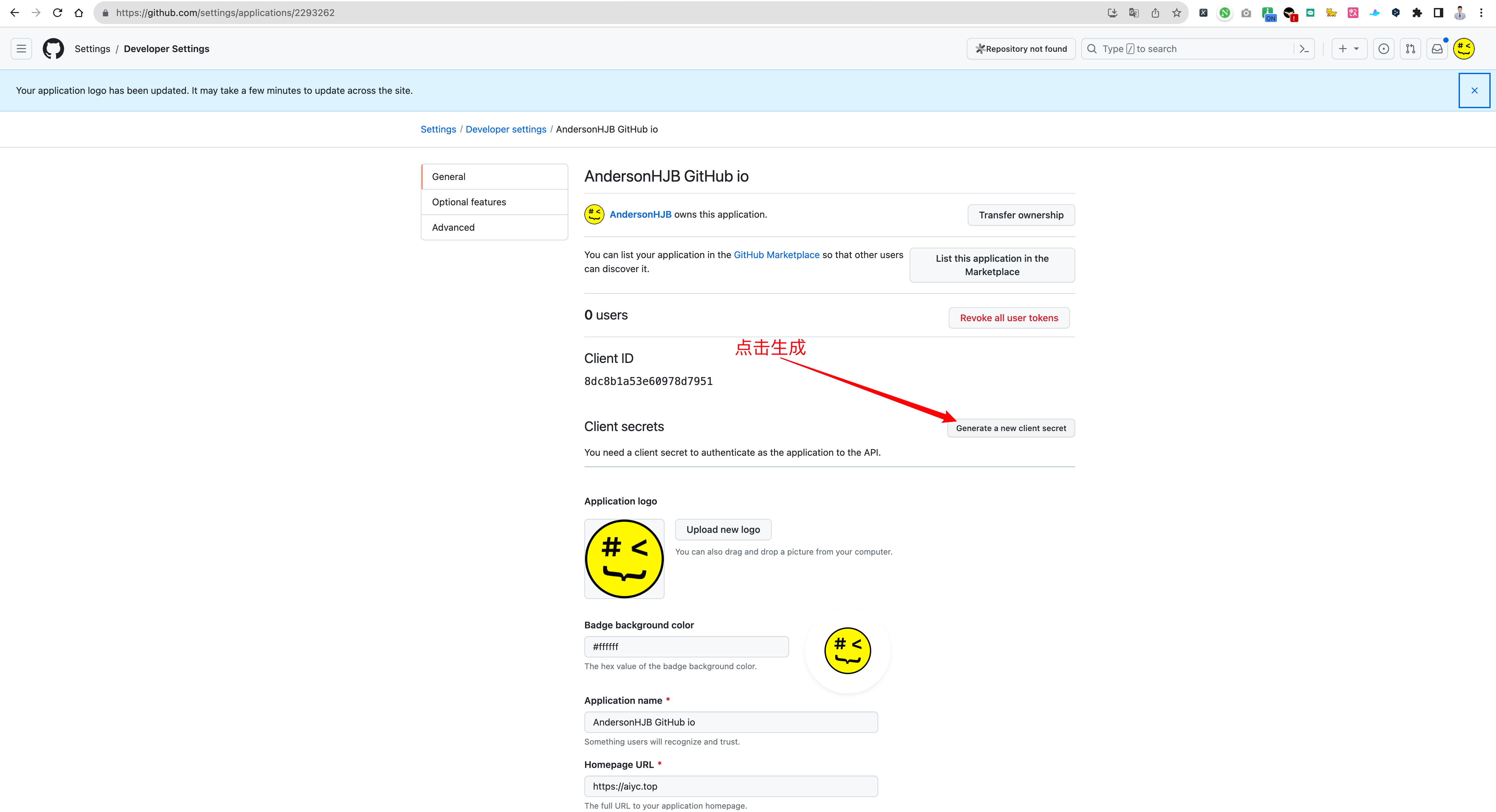Open the Issues page icon
1496x812 pixels.
pos(1384,49)
